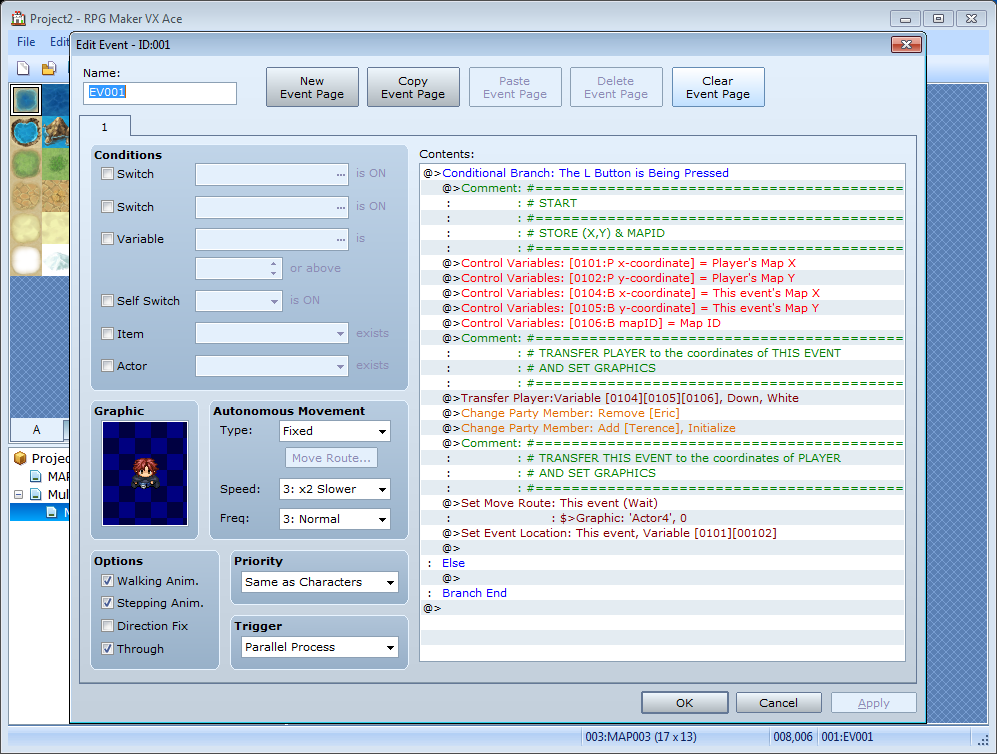997x754 pixels.
Task: Select the tileset A tab
Action: point(36,429)
